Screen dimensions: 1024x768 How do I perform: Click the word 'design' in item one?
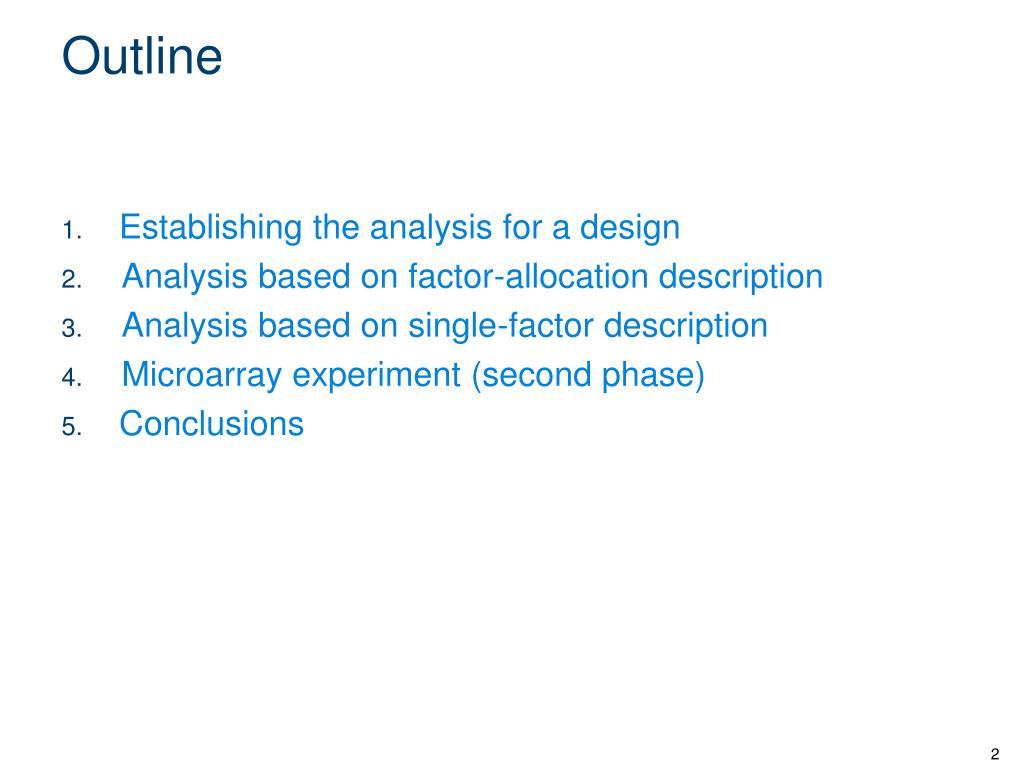click(x=630, y=228)
